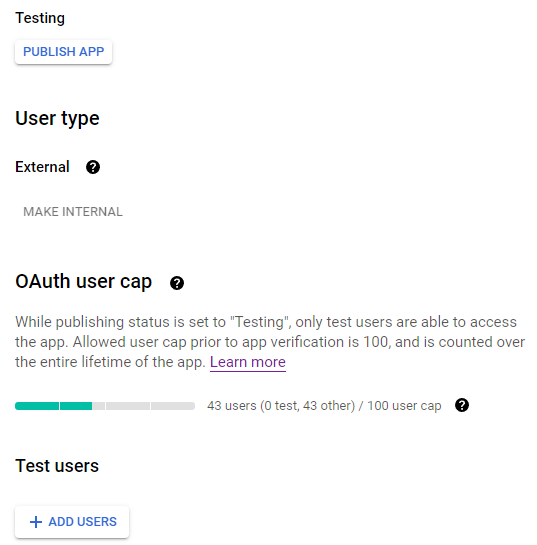This screenshot has height=545, width=537.
Task: Click the External user type label
Action: 42,167
